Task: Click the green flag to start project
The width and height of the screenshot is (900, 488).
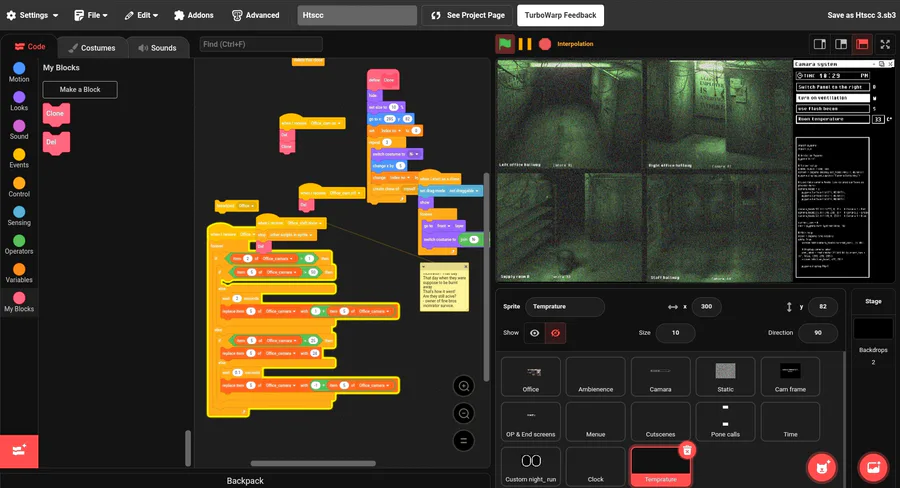Action: click(x=505, y=44)
